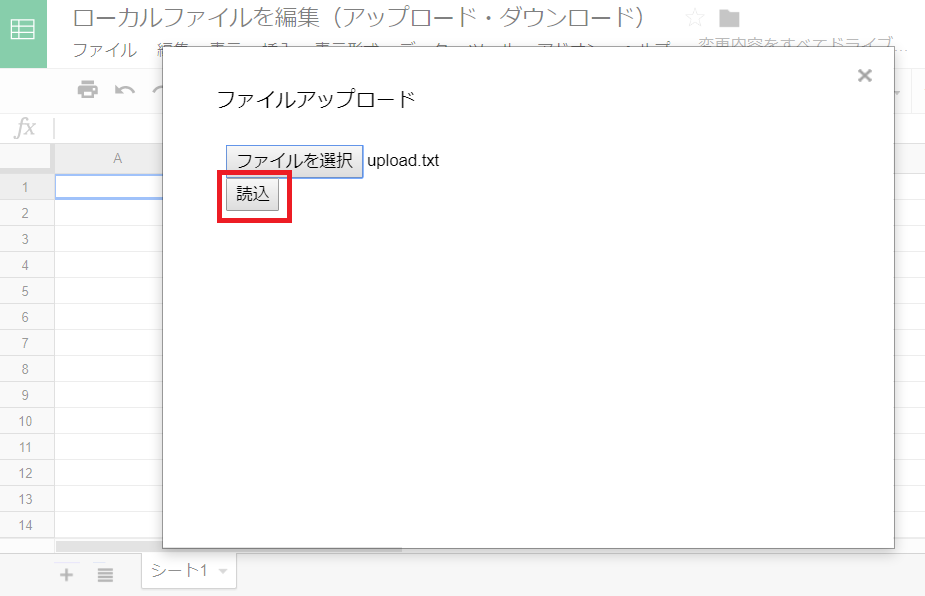Viewport: 925px width, 596px height.
Task: Open the all sheets list icon
Action: 105,574
